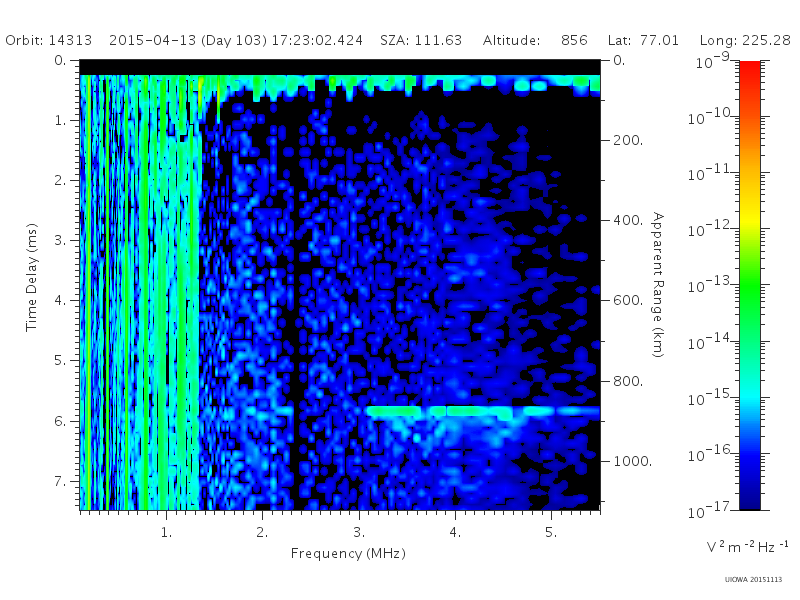Viewport: 800px width, 600px height.
Task: Click the '7.' time delay tick label
Action: pos(60,481)
